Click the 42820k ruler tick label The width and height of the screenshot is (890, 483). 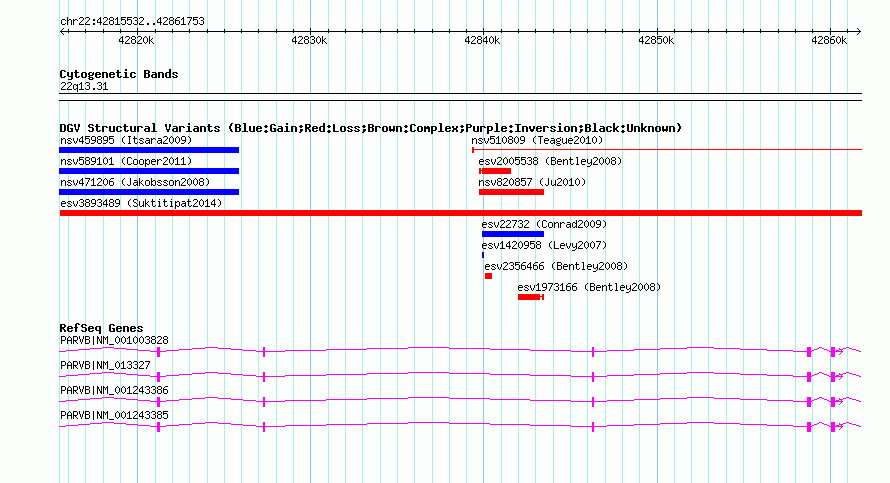136,40
